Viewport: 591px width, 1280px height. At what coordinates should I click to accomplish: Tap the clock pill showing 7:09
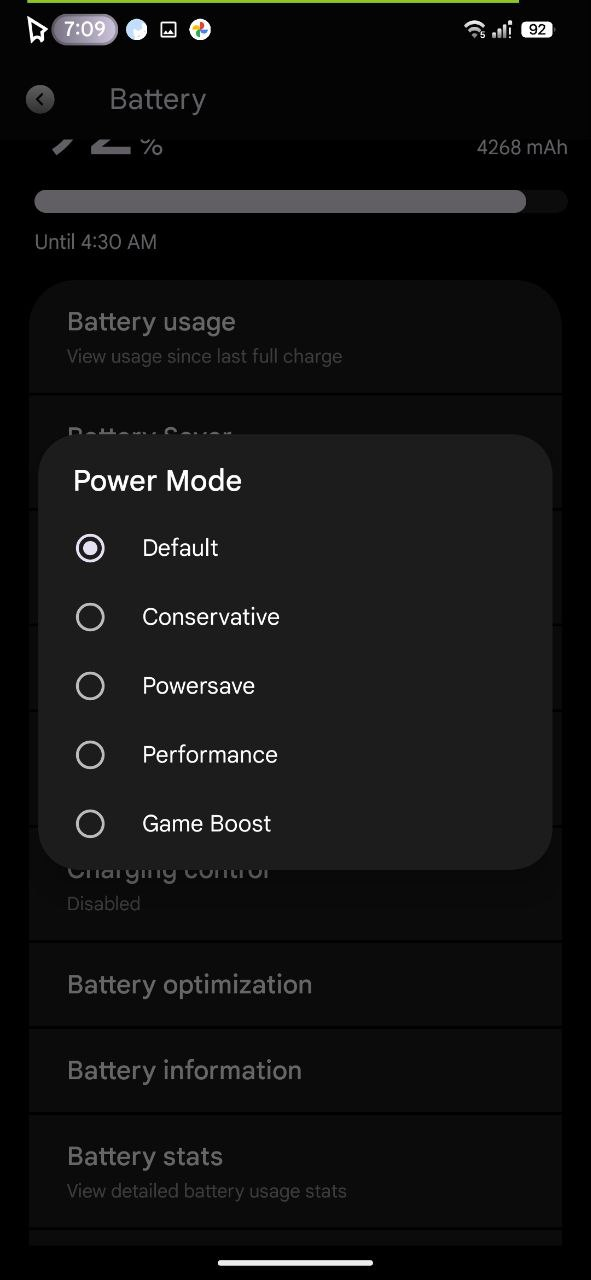pyautogui.click(x=85, y=30)
